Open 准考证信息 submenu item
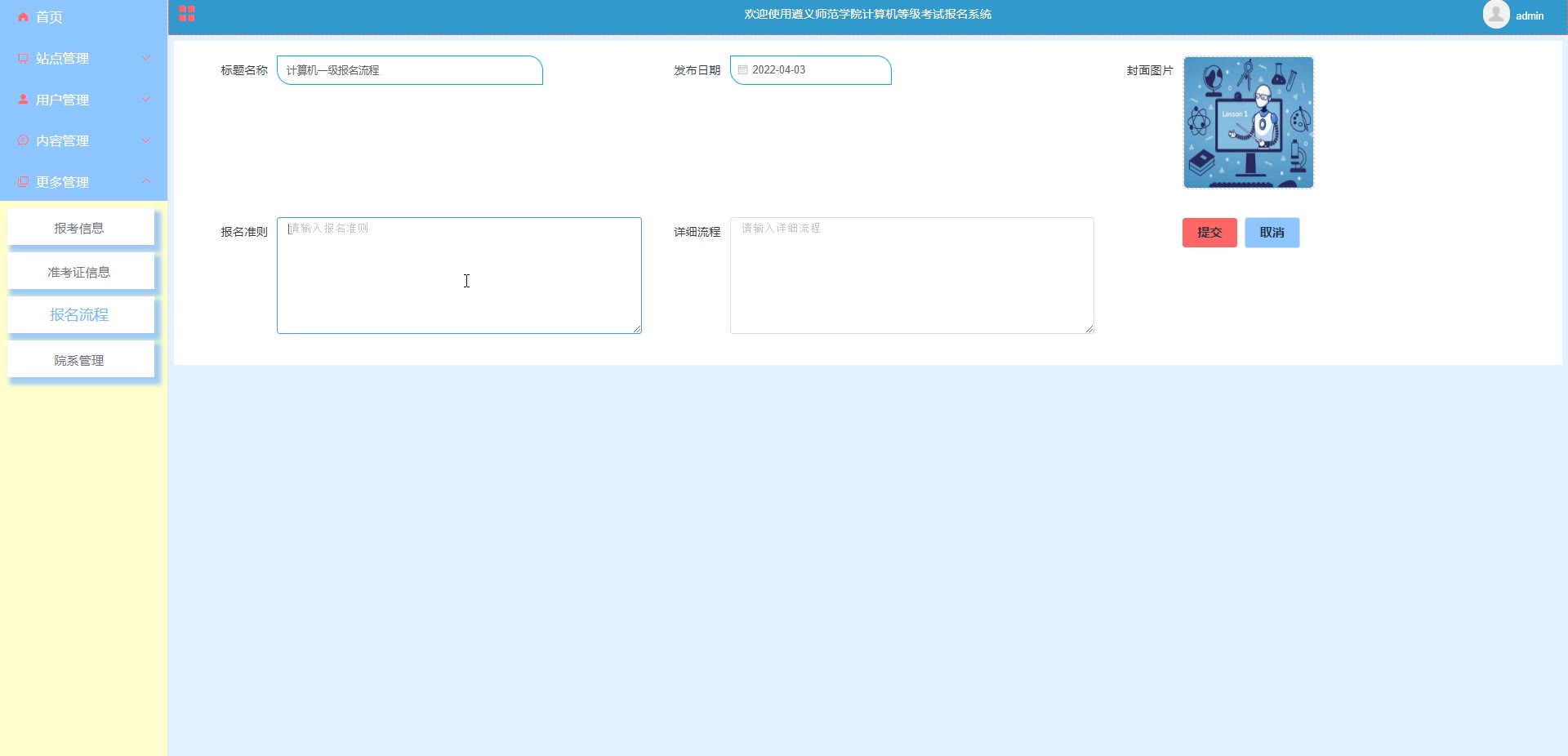The width and height of the screenshot is (1568, 756). tap(81, 272)
